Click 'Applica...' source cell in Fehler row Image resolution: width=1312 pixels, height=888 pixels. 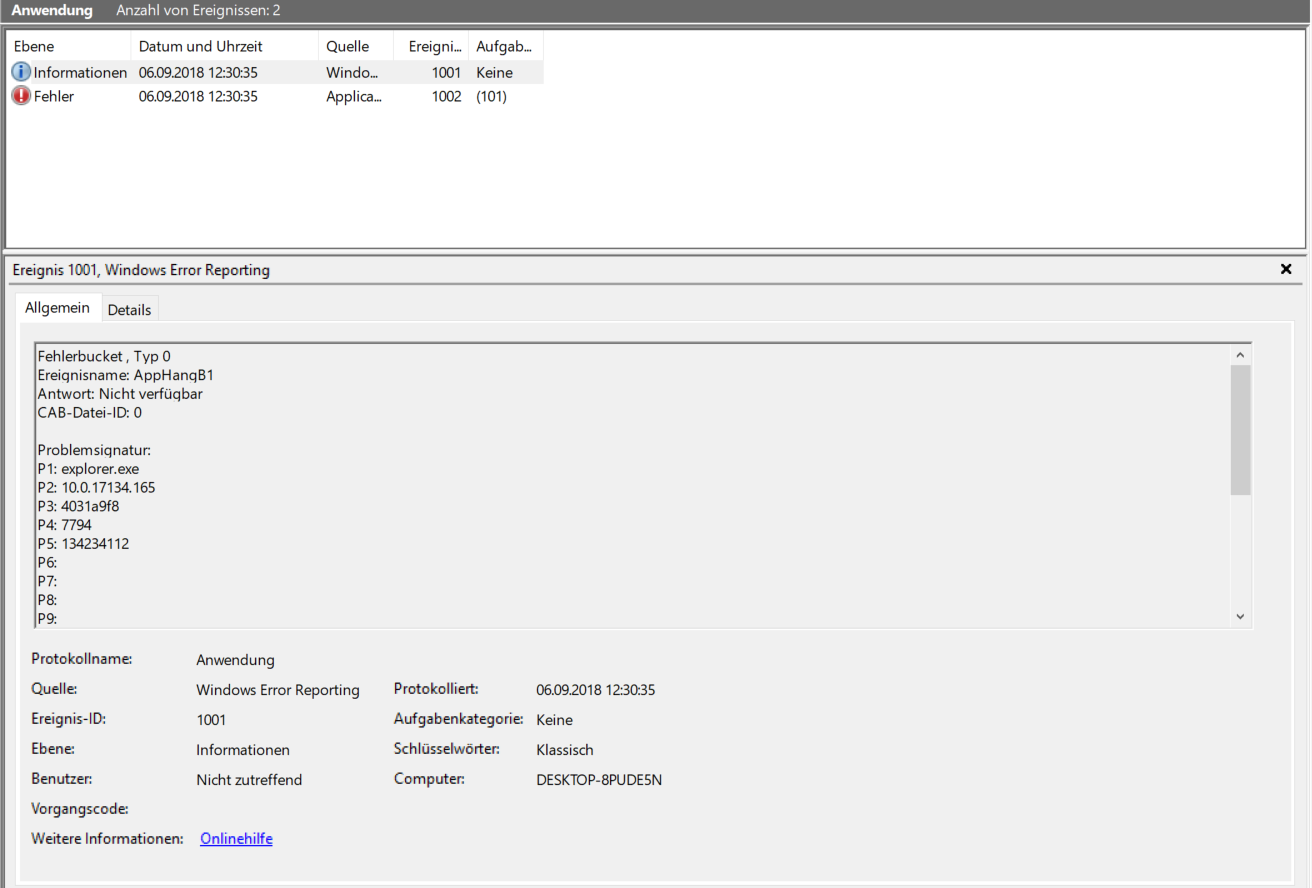(354, 96)
